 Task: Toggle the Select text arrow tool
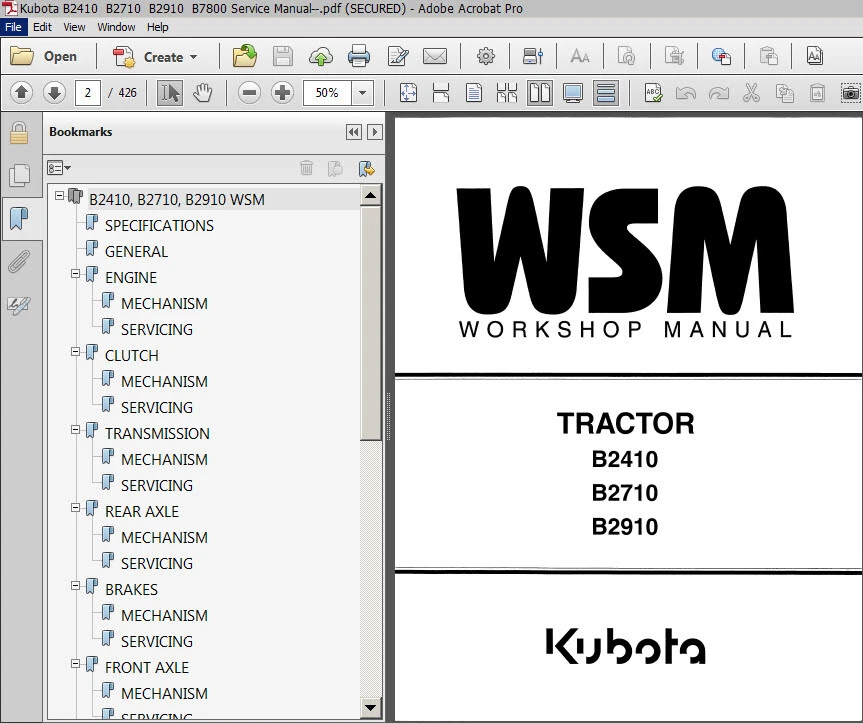(x=170, y=93)
